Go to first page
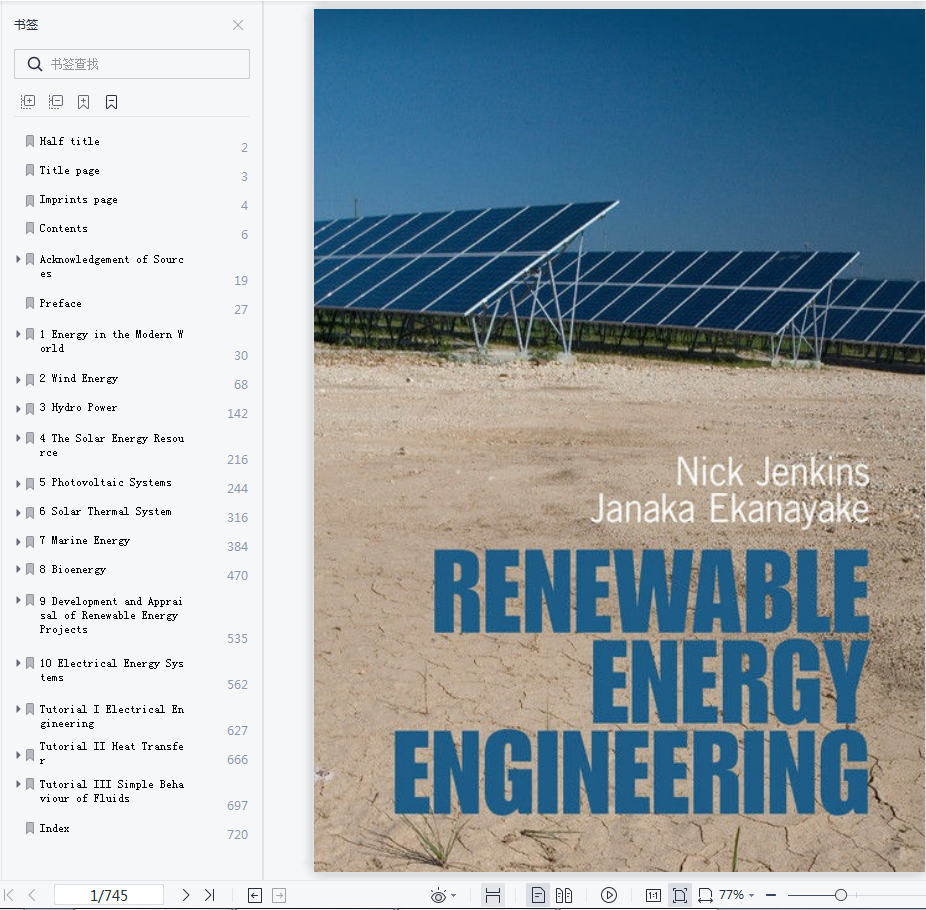926x910 pixels. coord(9,895)
